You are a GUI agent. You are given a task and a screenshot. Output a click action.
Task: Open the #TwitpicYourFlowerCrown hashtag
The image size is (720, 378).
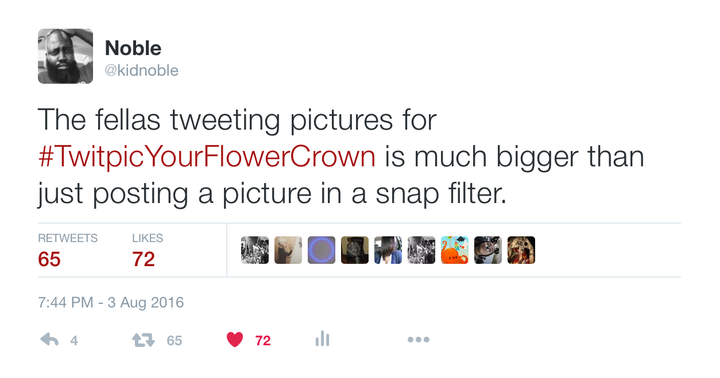tap(207, 157)
